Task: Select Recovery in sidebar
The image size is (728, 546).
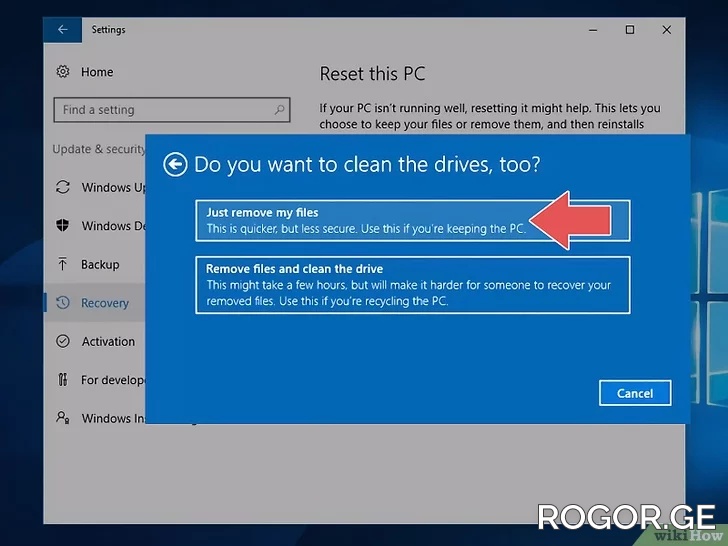Action: (105, 303)
